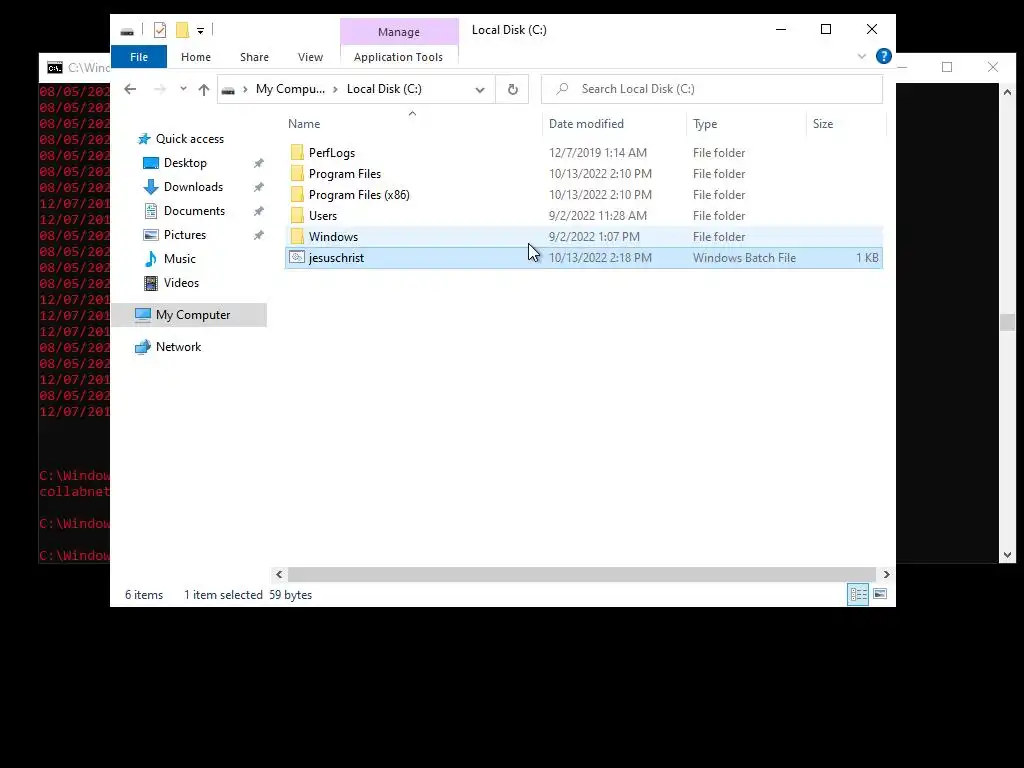The width and height of the screenshot is (1024, 768).
Task: Select the Manage contextual tab
Action: 399,31
